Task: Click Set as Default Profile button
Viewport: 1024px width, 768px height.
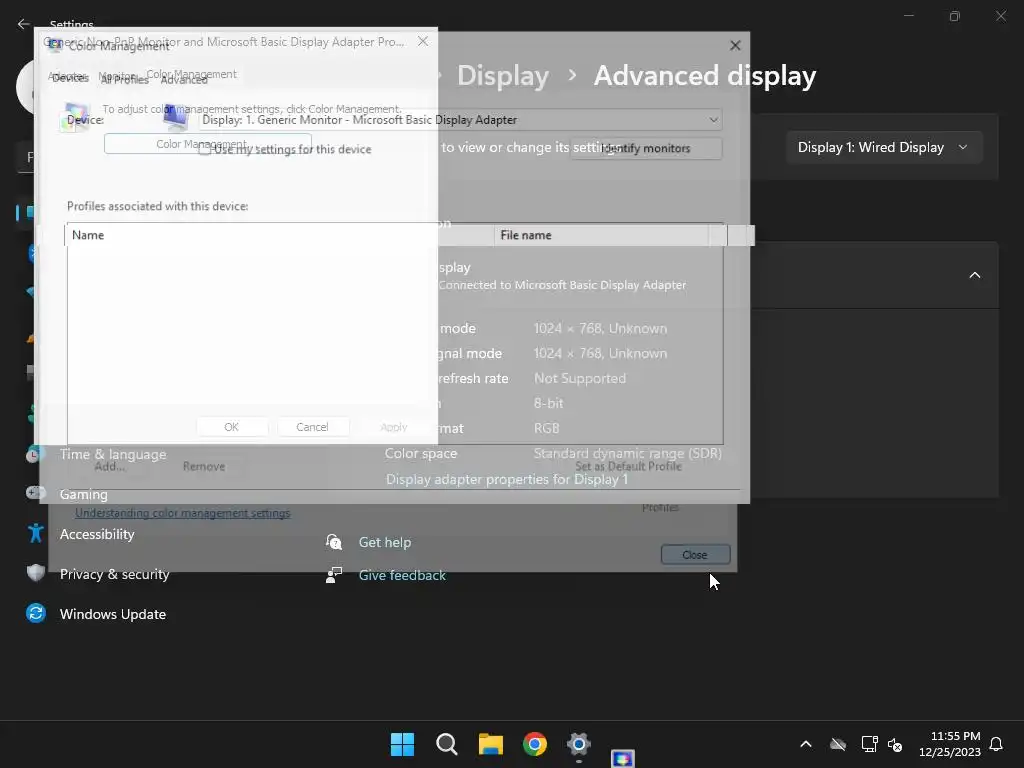Action: click(x=628, y=466)
